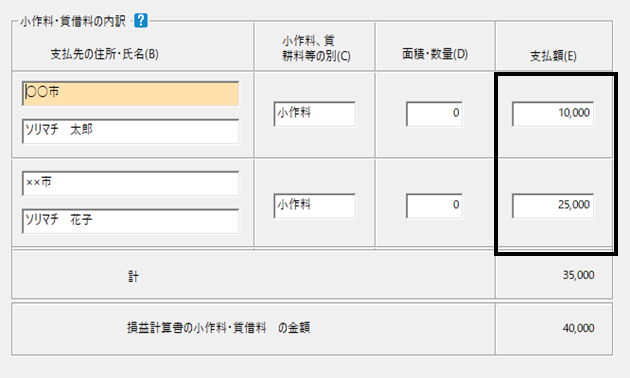Select the 40,000 income statement amount
The width and height of the screenshot is (630, 378).
578,328
